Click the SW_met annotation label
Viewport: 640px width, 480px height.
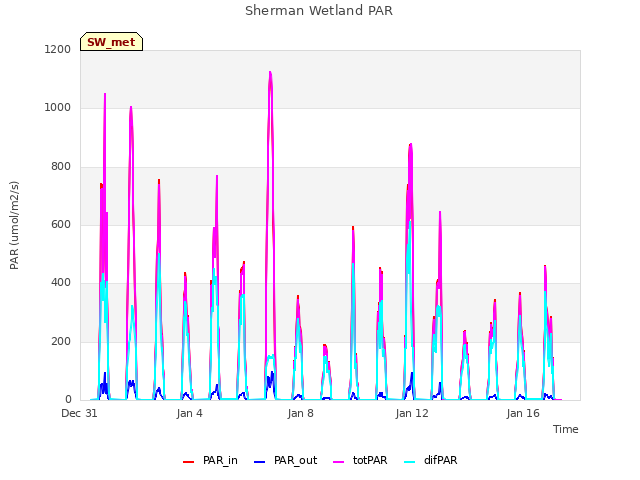(x=111, y=42)
